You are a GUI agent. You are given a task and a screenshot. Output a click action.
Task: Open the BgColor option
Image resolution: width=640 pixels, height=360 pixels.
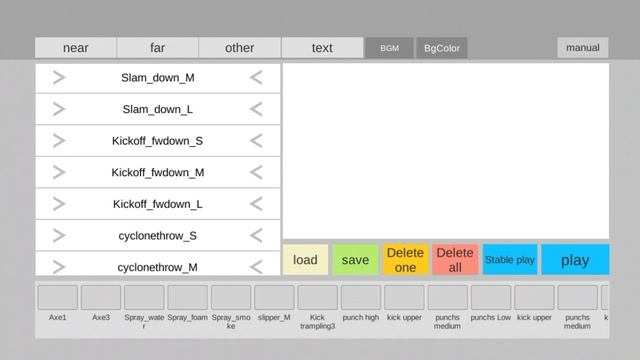[442, 48]
